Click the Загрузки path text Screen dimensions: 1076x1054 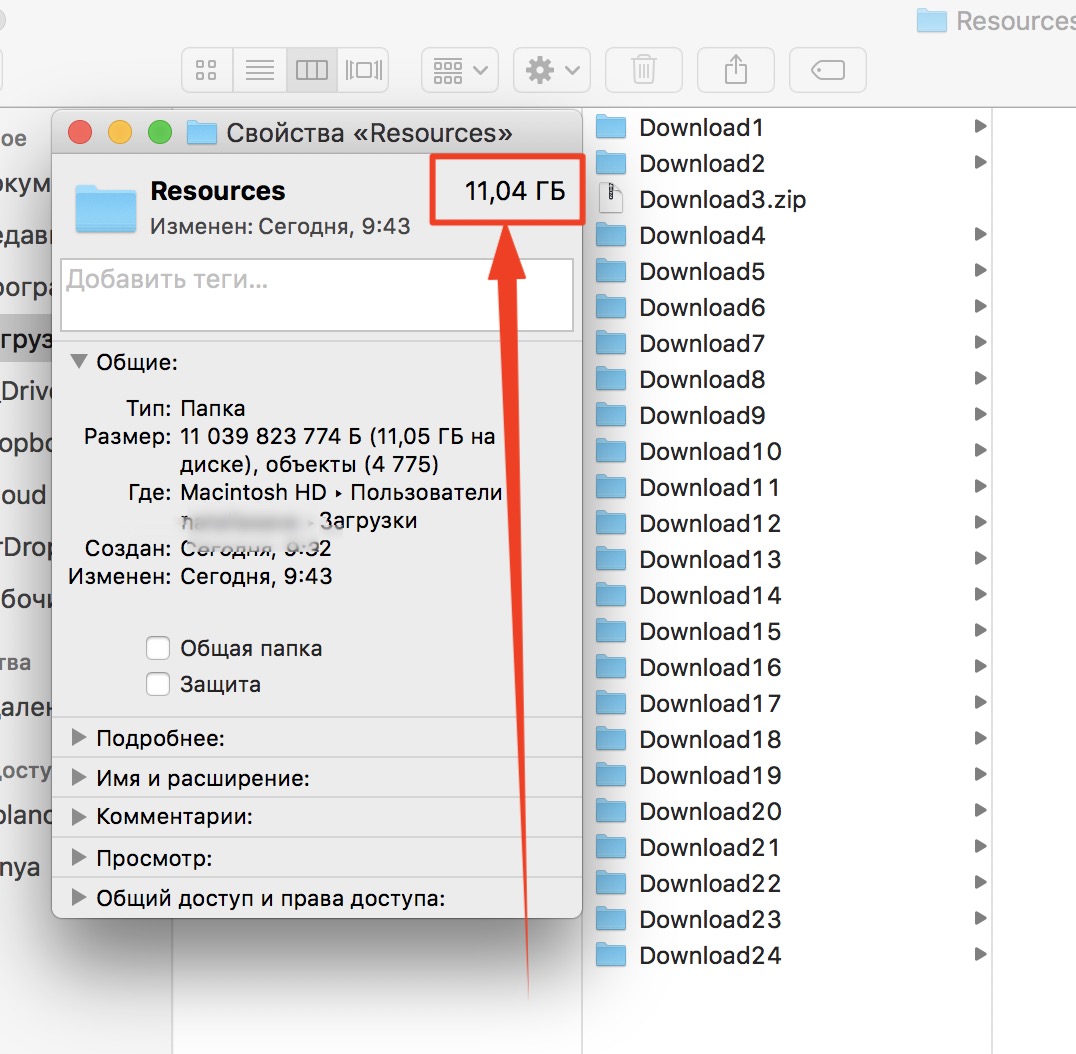(368, 520)
